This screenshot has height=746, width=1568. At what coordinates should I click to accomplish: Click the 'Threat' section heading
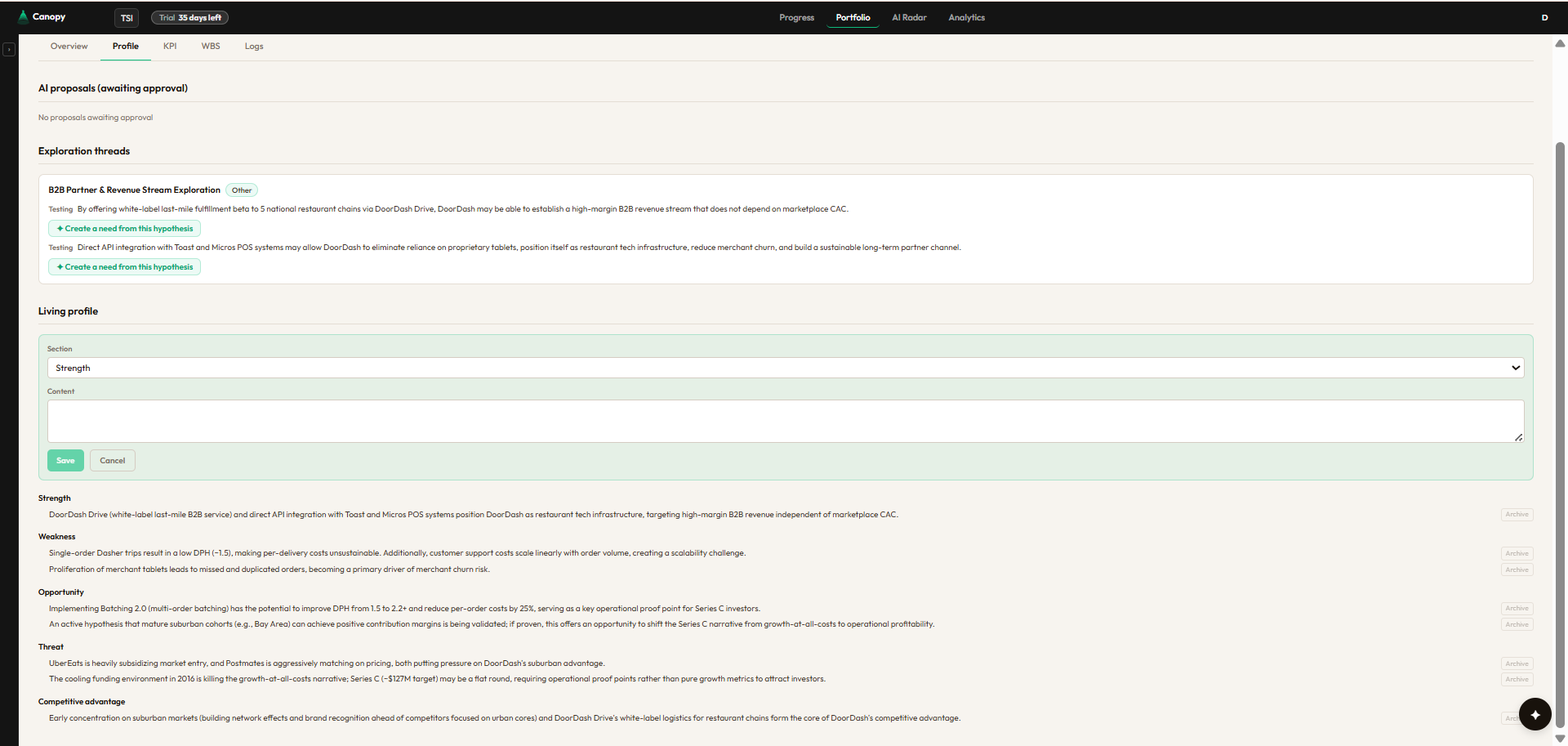51,647
